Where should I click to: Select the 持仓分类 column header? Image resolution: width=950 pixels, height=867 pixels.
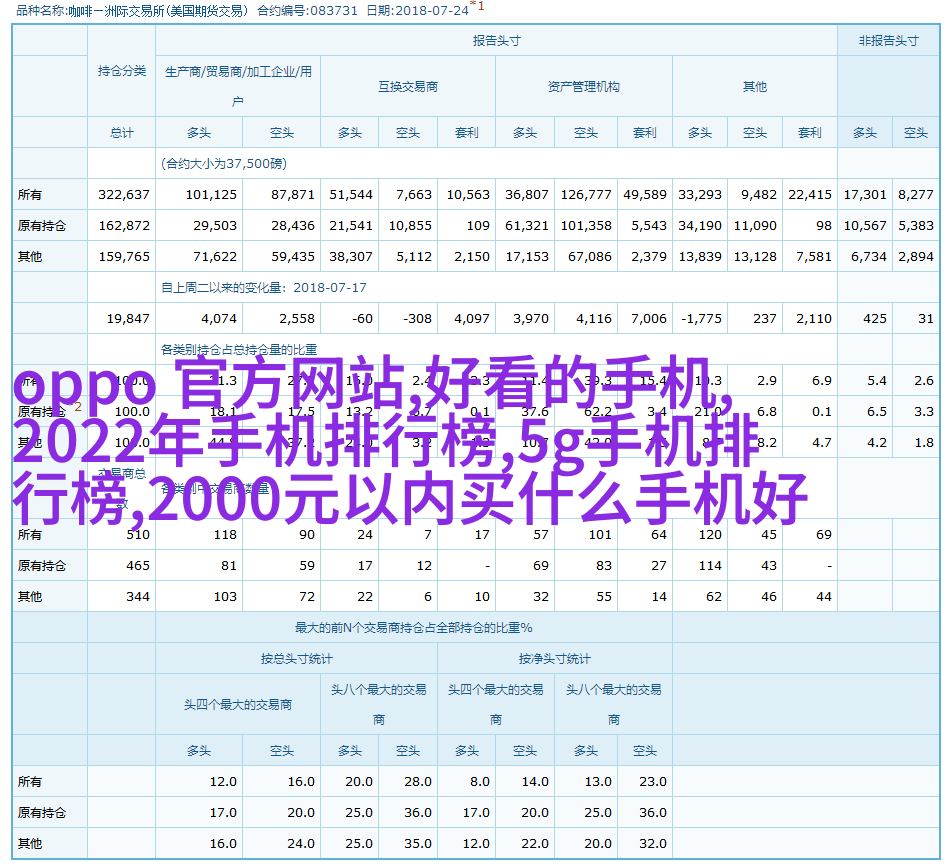click(122, 71)
